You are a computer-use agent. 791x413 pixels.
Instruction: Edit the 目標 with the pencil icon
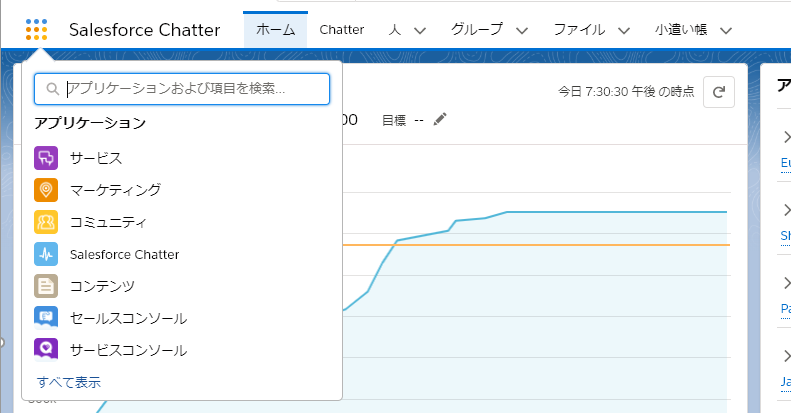point(440,120)
